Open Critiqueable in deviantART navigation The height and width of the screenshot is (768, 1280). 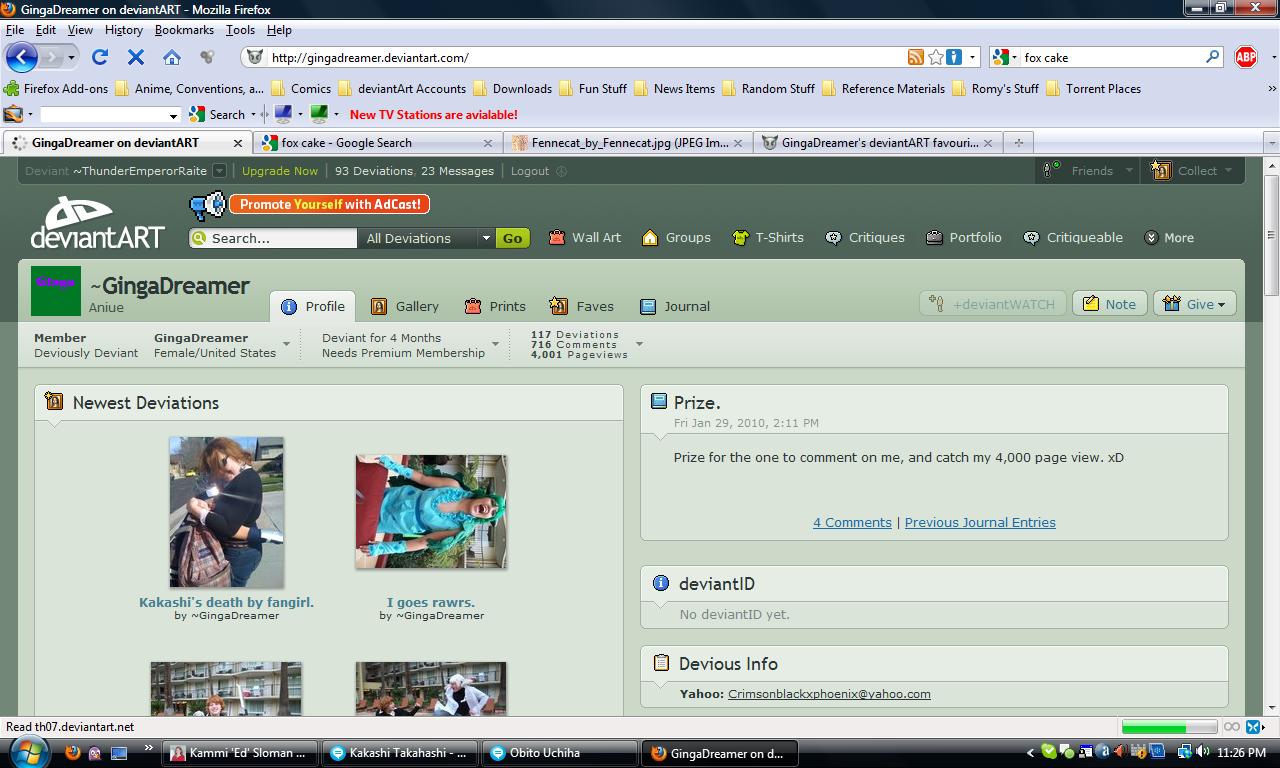point(1073,237)
